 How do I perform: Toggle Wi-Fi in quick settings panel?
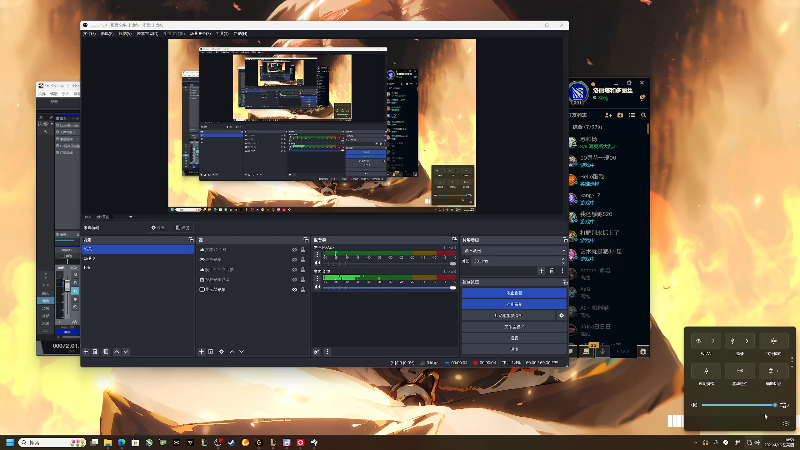[x=699, y=341]
